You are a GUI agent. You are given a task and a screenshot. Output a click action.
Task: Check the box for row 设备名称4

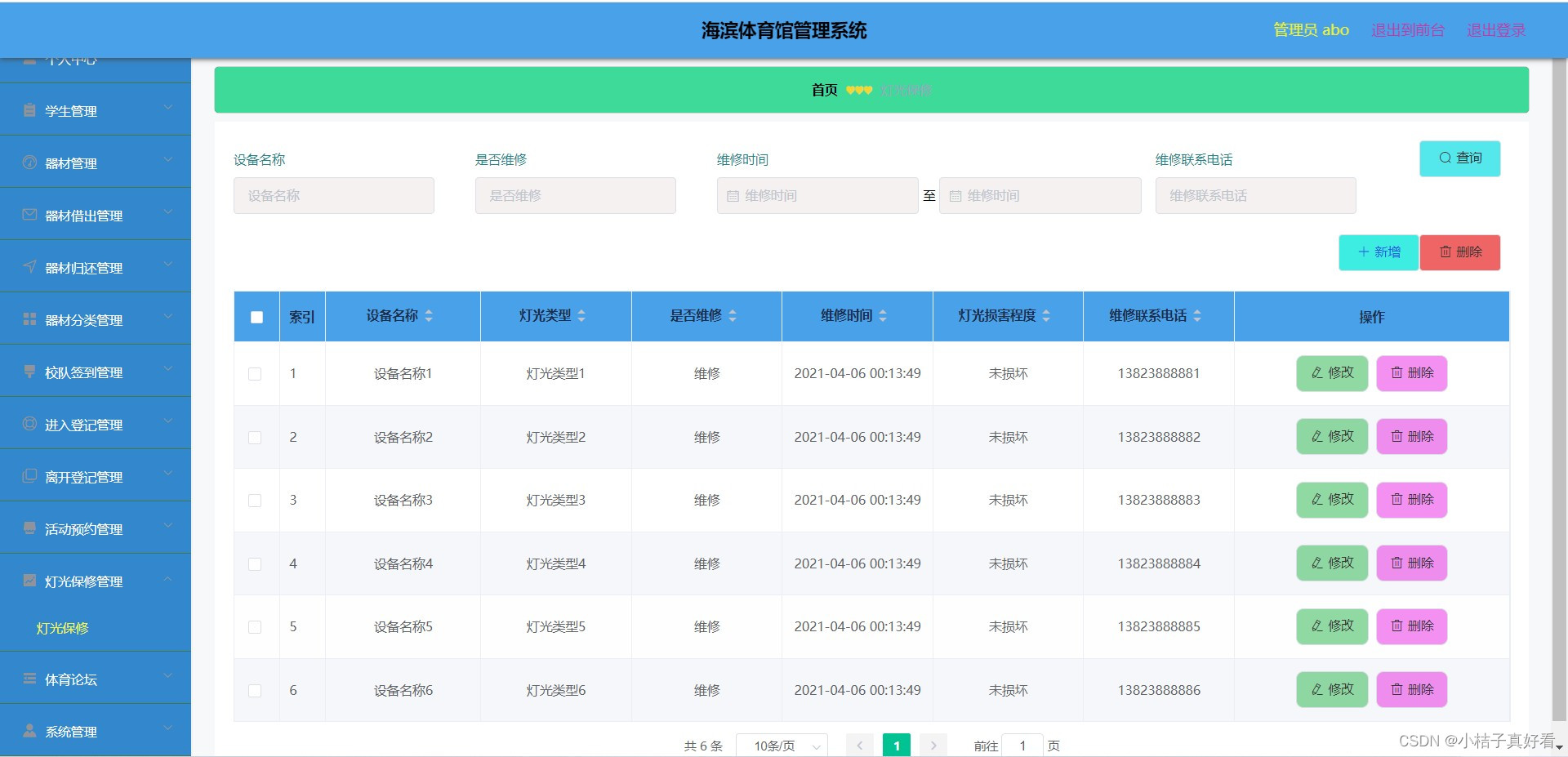(255, 564)
